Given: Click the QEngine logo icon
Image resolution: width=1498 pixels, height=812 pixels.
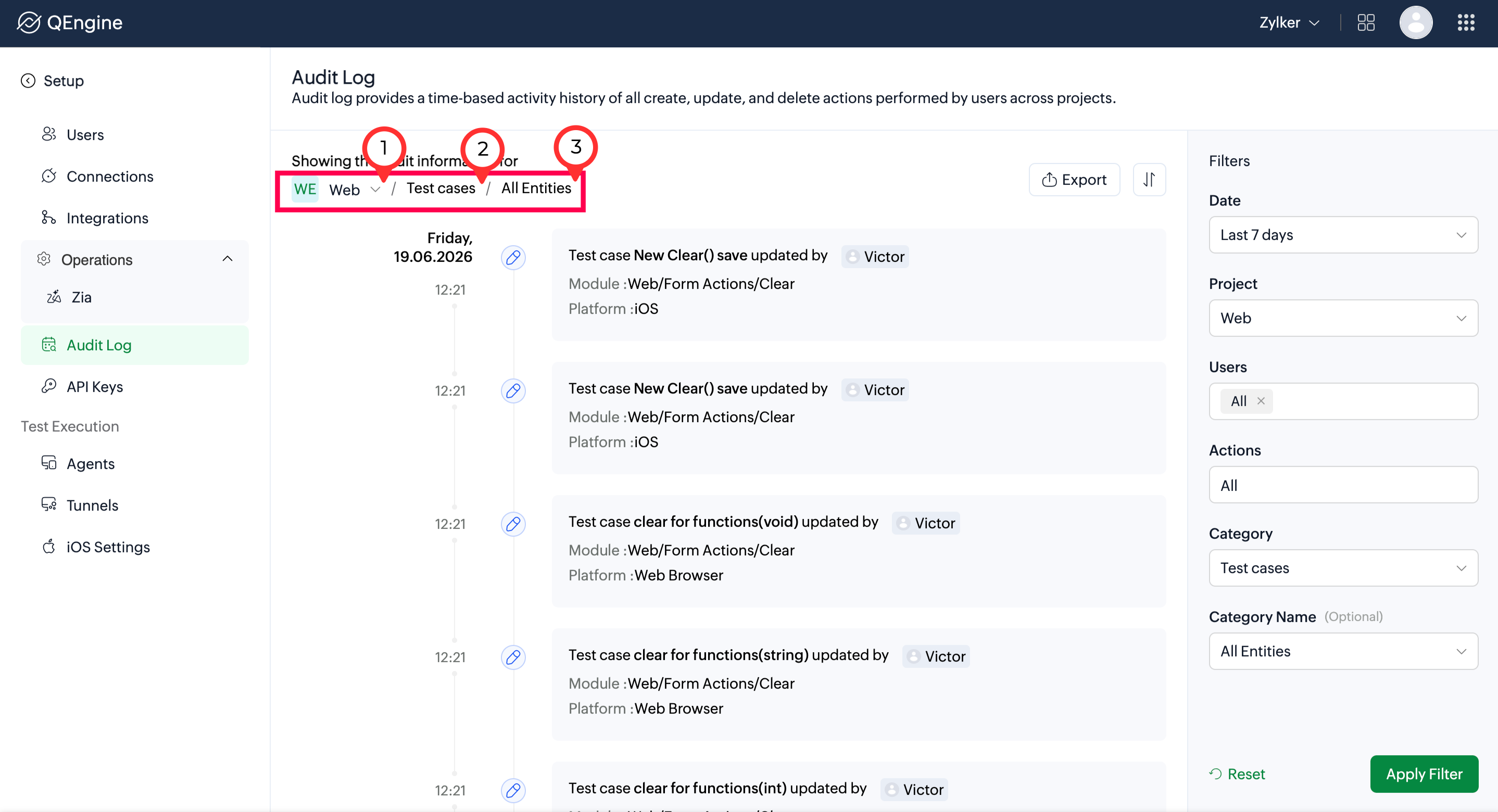Looking at the screenshot, I should 29,23.
